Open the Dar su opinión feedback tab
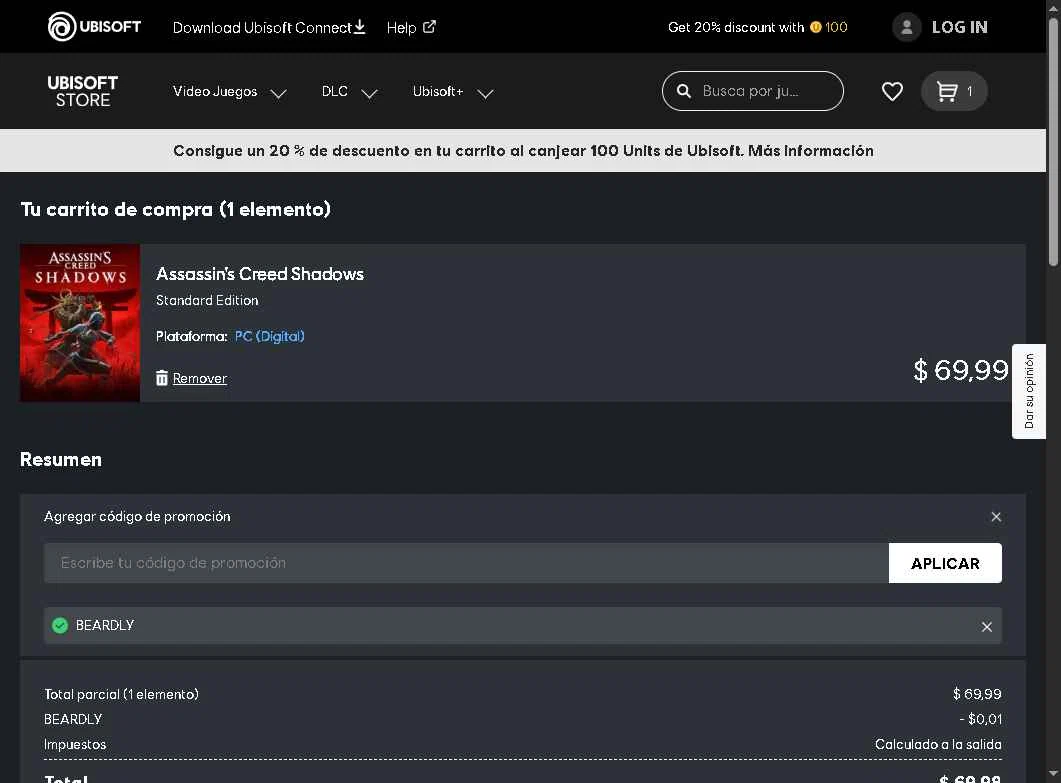The height and width of the screenshot is (783, 1061). tap(1029, 391)
